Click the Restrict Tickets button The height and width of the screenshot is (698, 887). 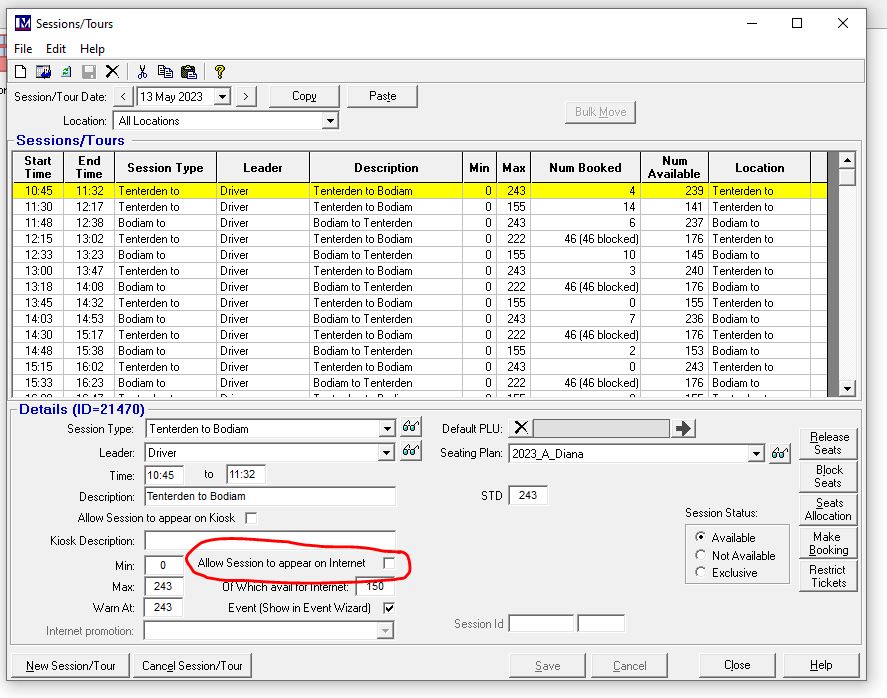coord(828,576)
